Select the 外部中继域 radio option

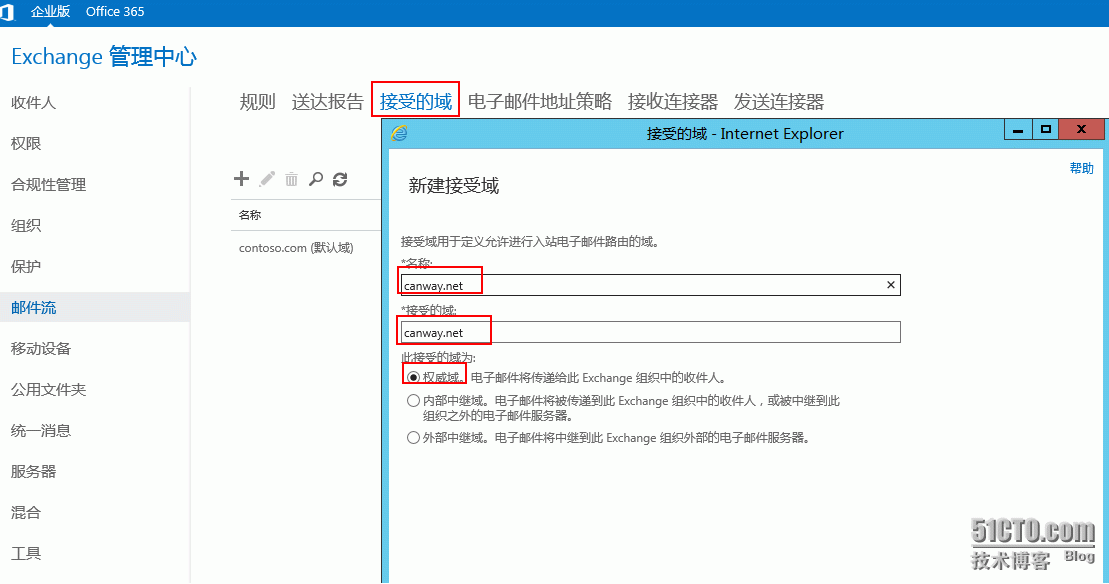point(413,438)
